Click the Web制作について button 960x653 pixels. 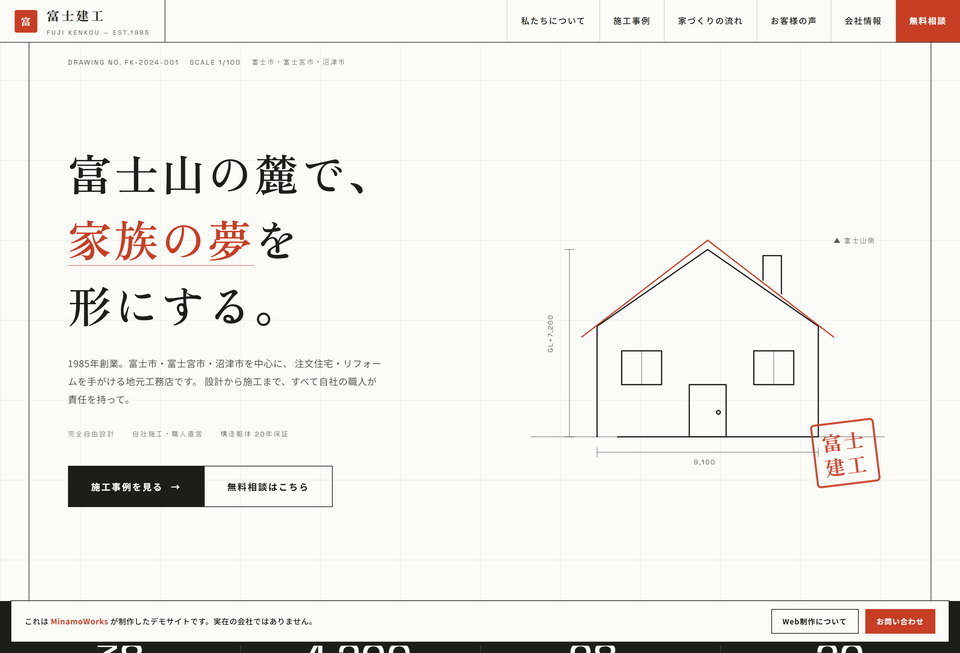[814, 621]
